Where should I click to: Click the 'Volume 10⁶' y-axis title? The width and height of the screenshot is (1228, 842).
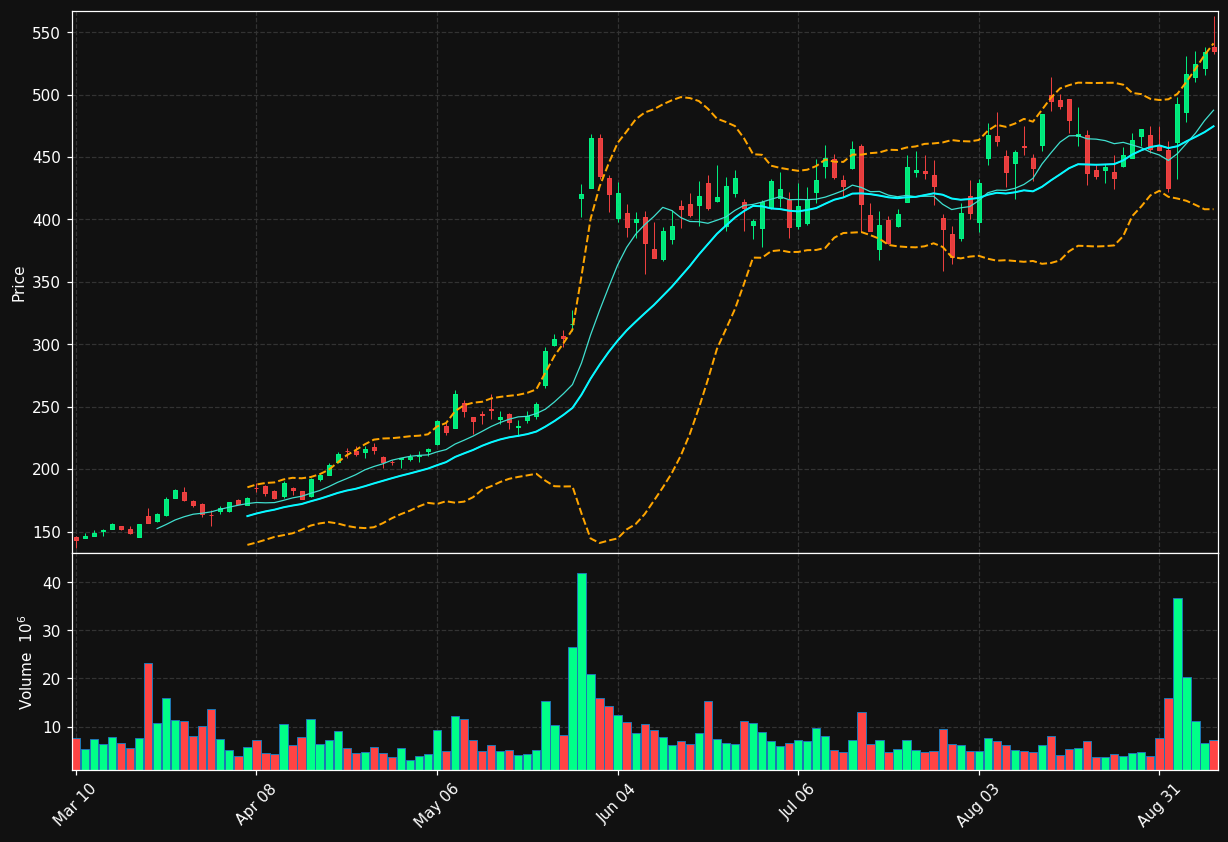pos(23,662)
